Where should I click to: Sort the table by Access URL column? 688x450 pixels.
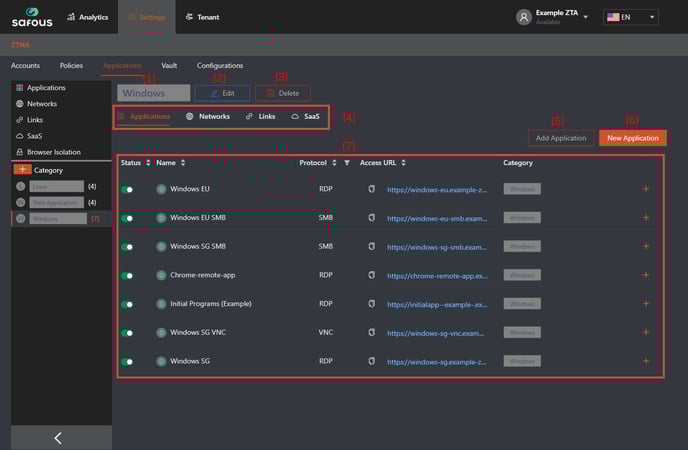pyautogui.click(x=402, y=162)
